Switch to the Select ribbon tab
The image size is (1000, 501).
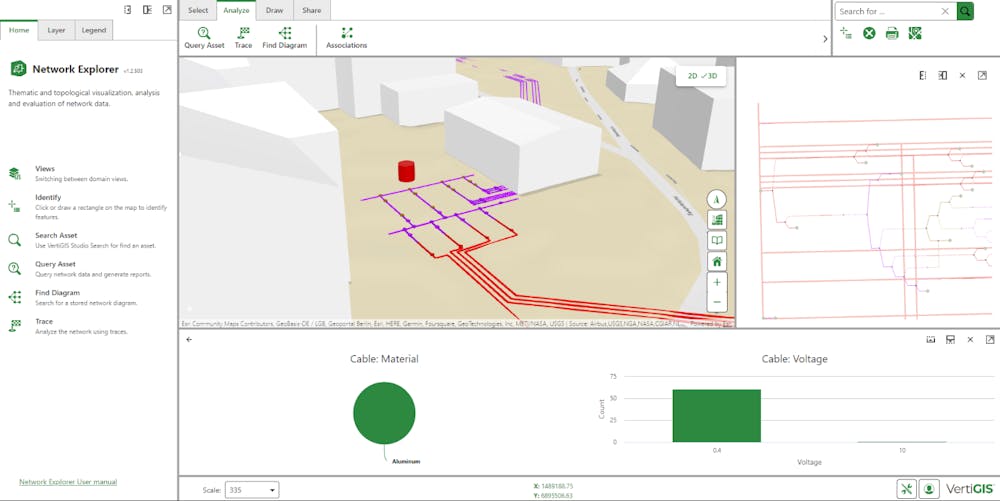198,10
